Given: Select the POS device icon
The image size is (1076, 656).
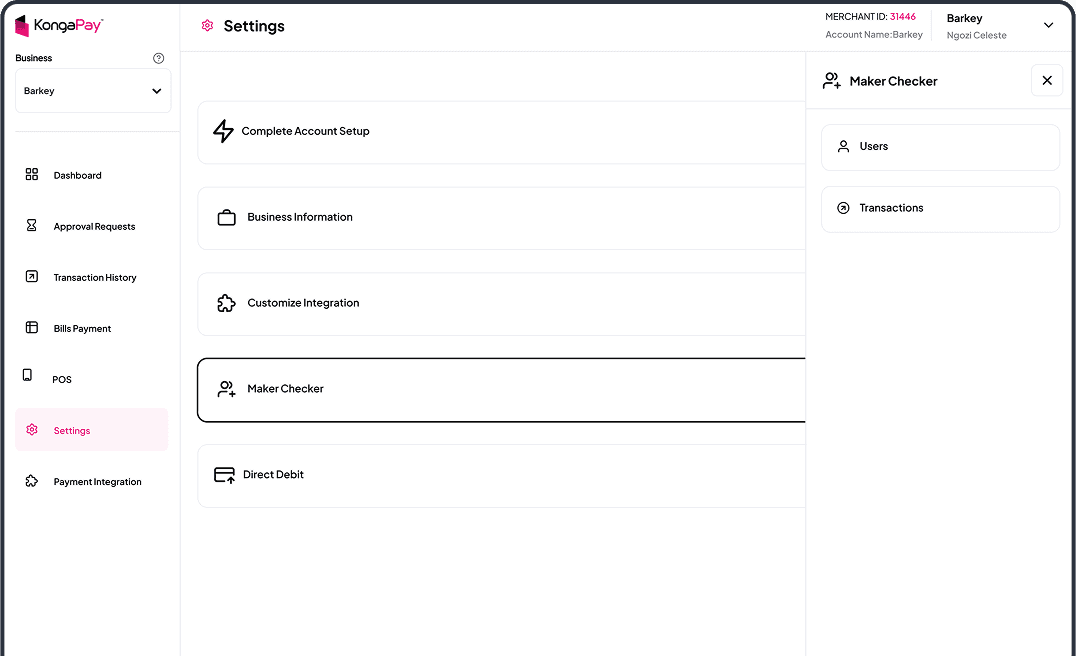Looking at the screenshot, I should point(30,373).
